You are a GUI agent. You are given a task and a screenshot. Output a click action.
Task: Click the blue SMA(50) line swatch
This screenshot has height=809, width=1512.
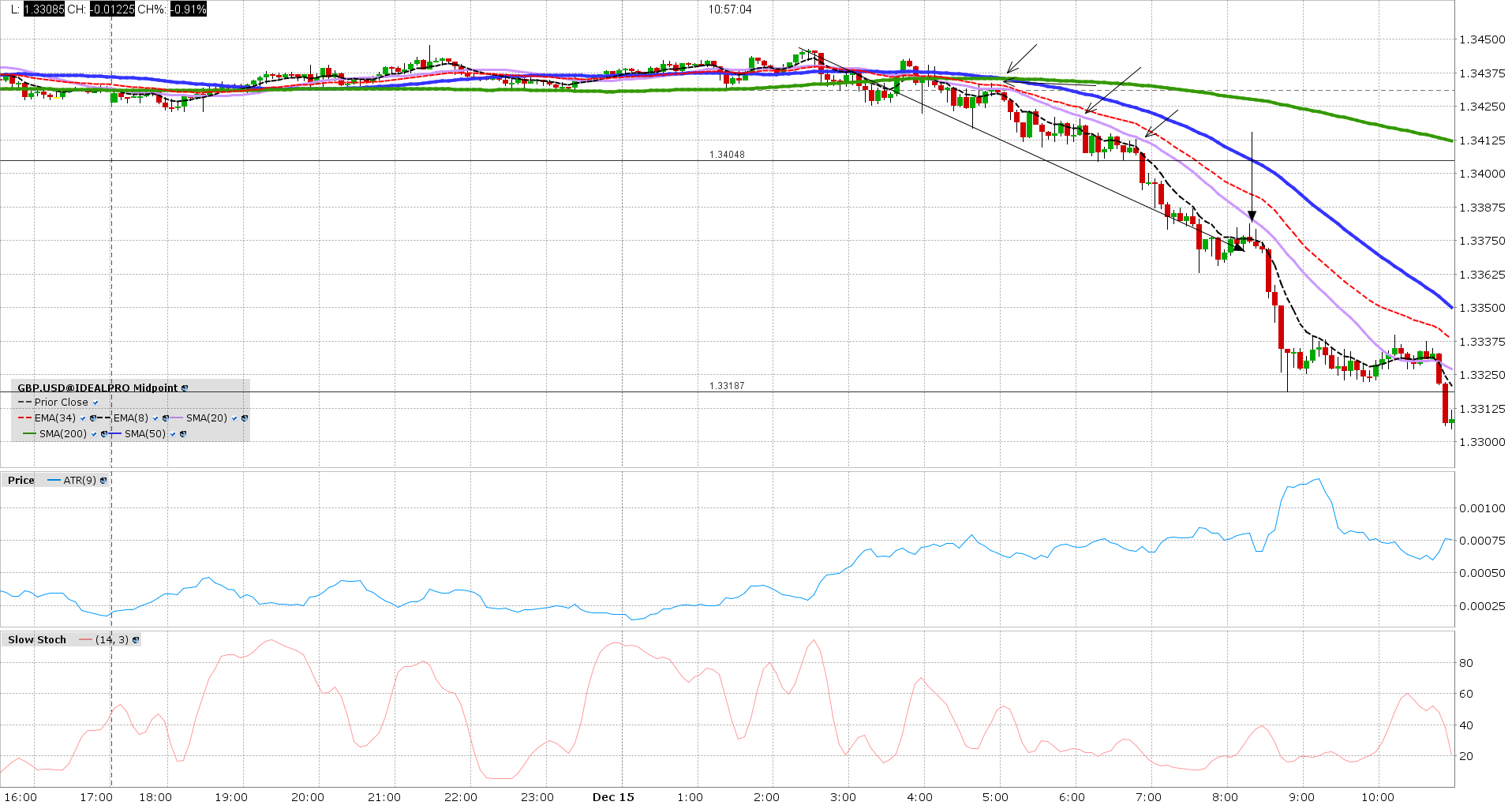coord(114,433)
